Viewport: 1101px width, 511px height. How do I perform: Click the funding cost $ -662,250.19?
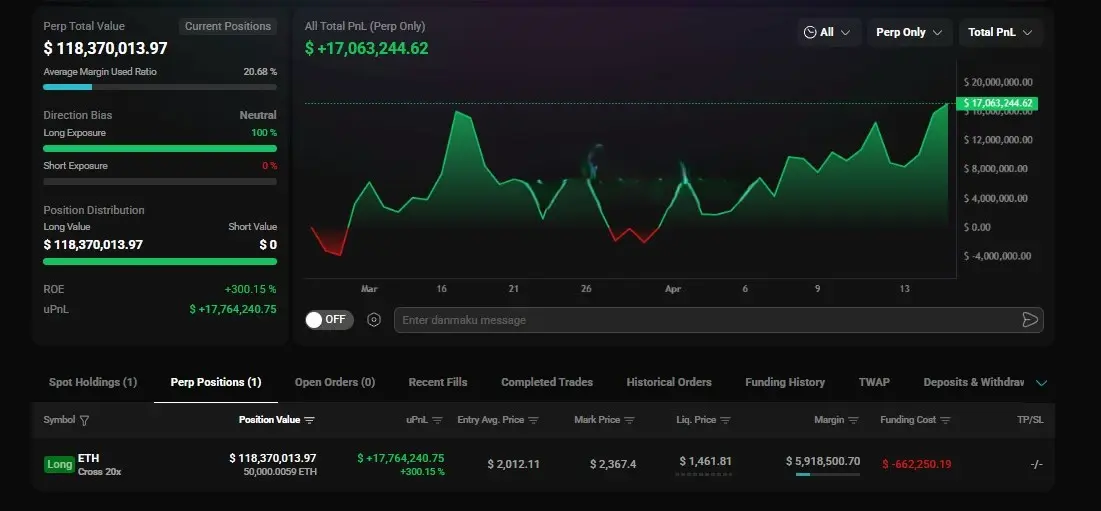coord(918,465)
